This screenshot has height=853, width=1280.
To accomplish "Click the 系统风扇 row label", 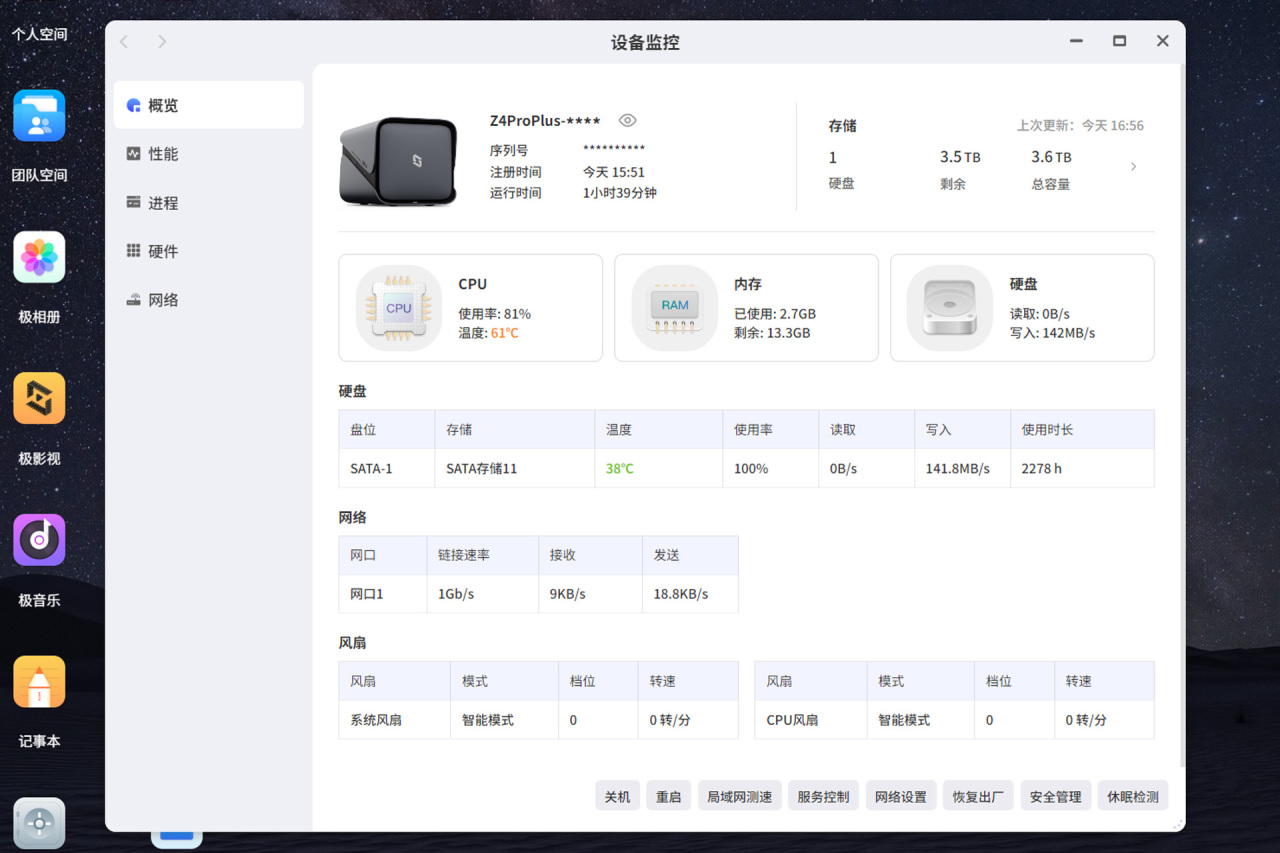I will pos(376,720).
